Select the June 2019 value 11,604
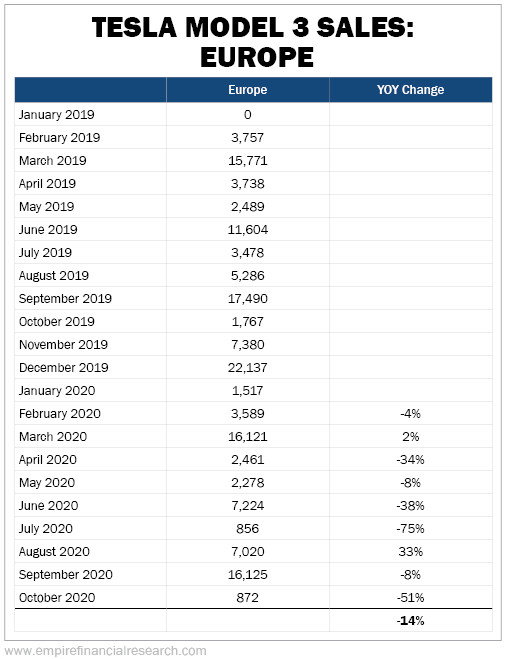Screen dimensions: 506x659 pyautogui.click(x=248, y=230)
